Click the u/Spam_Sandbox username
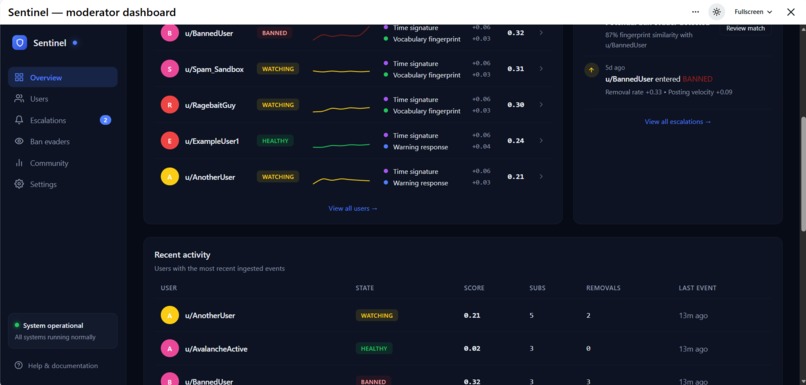This screenshot has height=385, width=806. click(x=214, y=69)
